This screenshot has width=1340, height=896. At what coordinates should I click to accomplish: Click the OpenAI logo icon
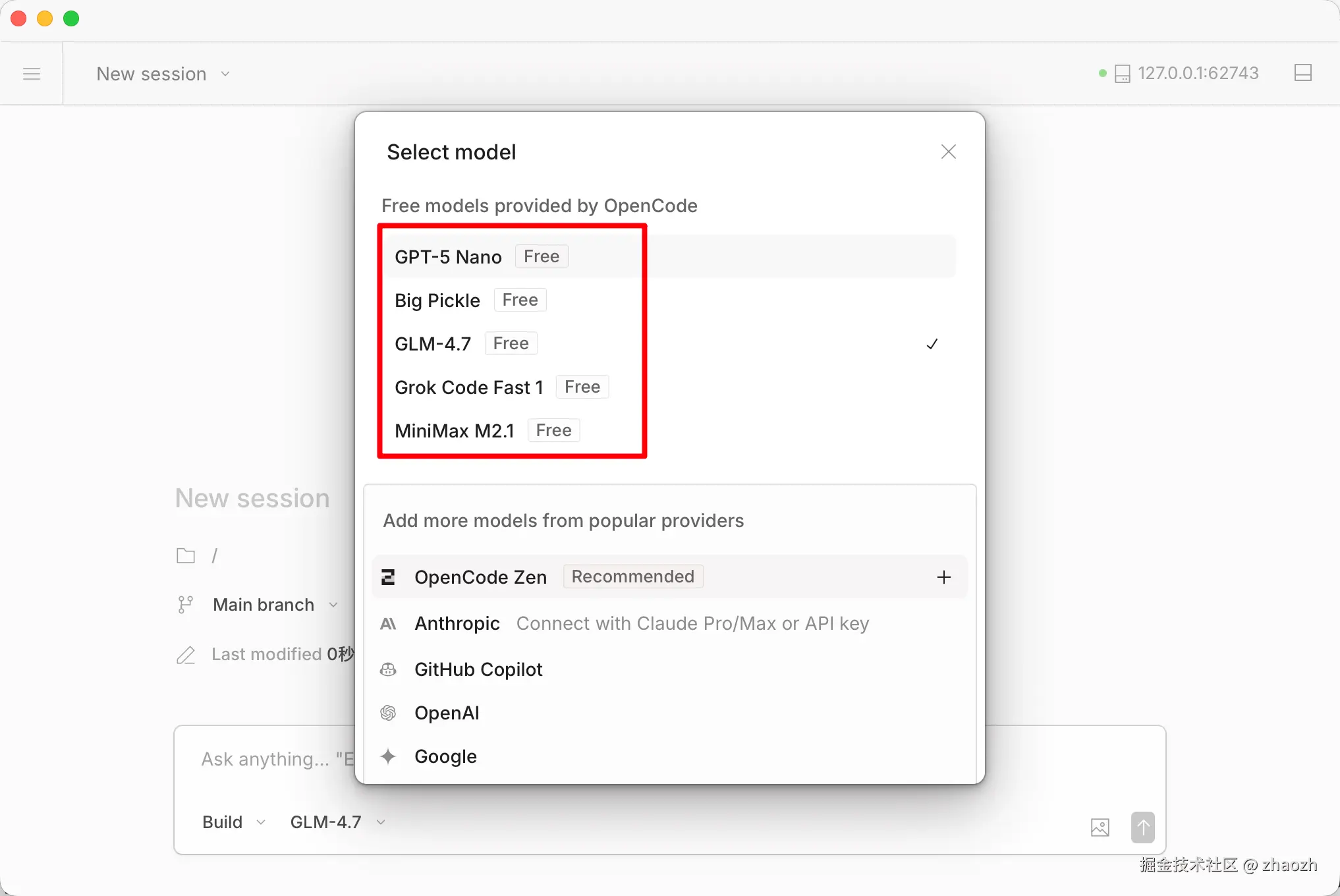(x=388, y=713)
